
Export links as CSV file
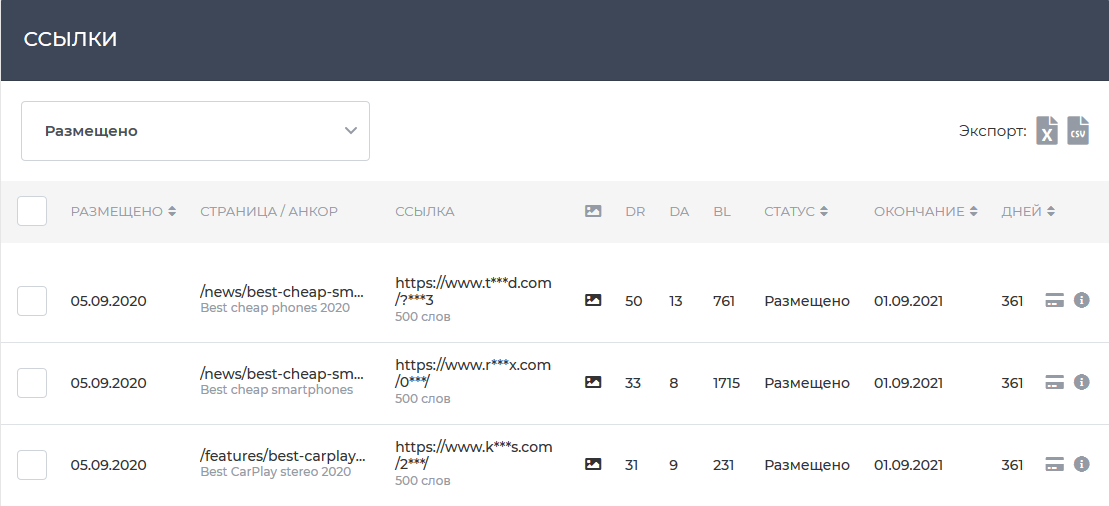(x=1078, y=131)
